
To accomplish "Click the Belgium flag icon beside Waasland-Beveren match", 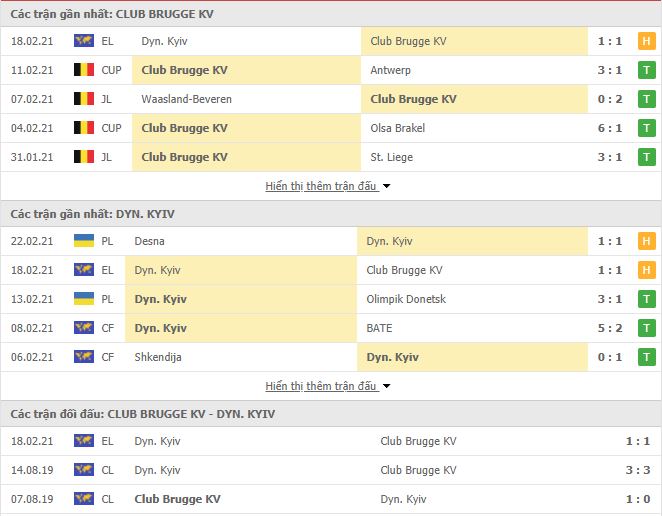I will [84, 99].
